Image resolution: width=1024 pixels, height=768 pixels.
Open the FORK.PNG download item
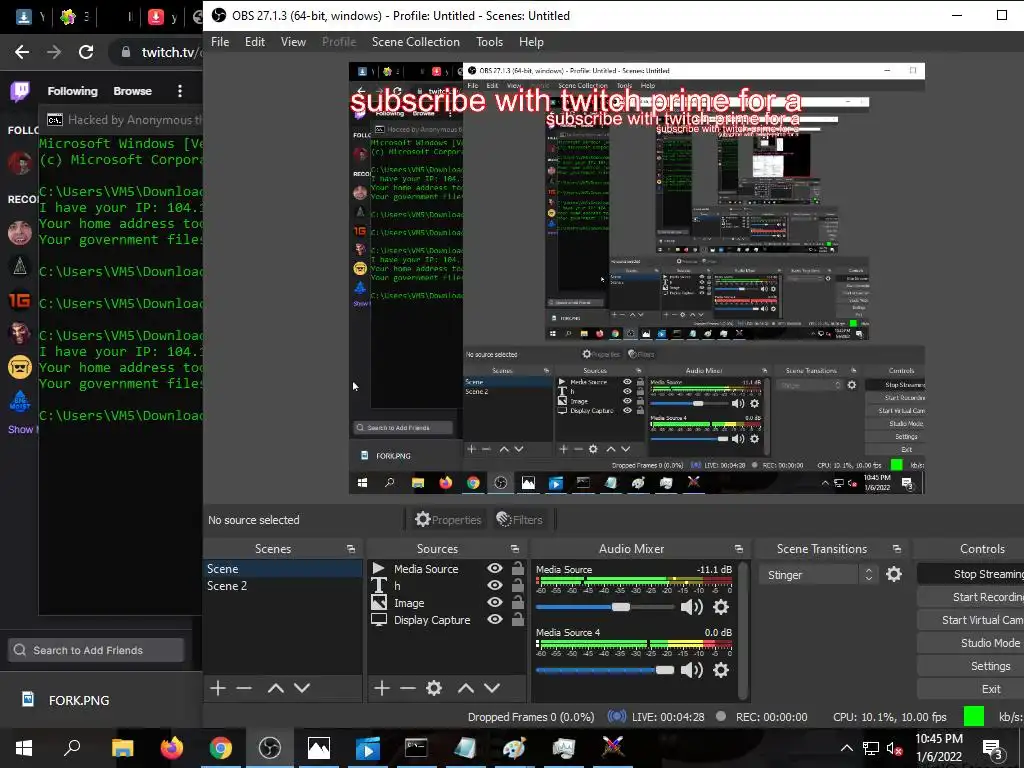point(78,700)
